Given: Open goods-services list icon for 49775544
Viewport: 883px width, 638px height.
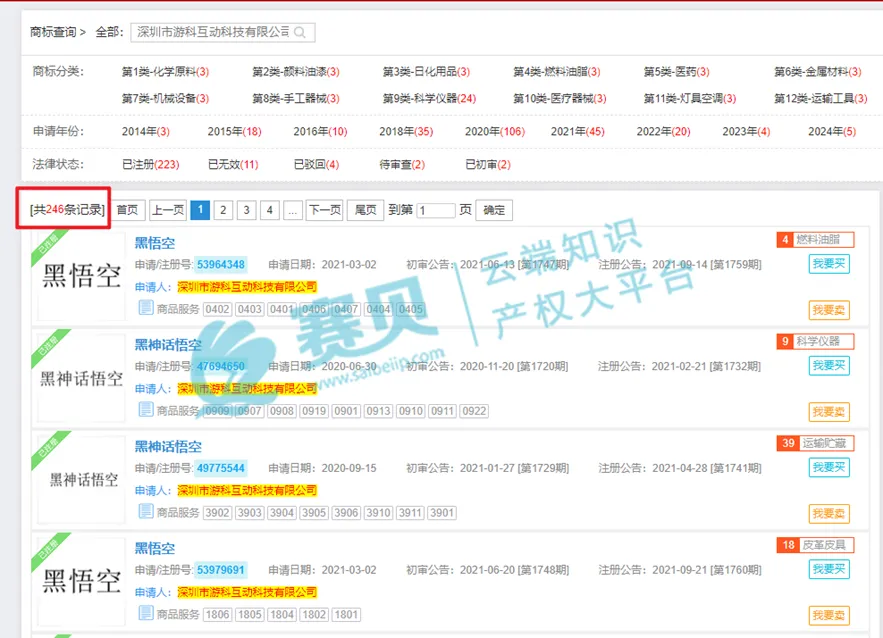Looking at the screenshot, I should coord(146,511).
